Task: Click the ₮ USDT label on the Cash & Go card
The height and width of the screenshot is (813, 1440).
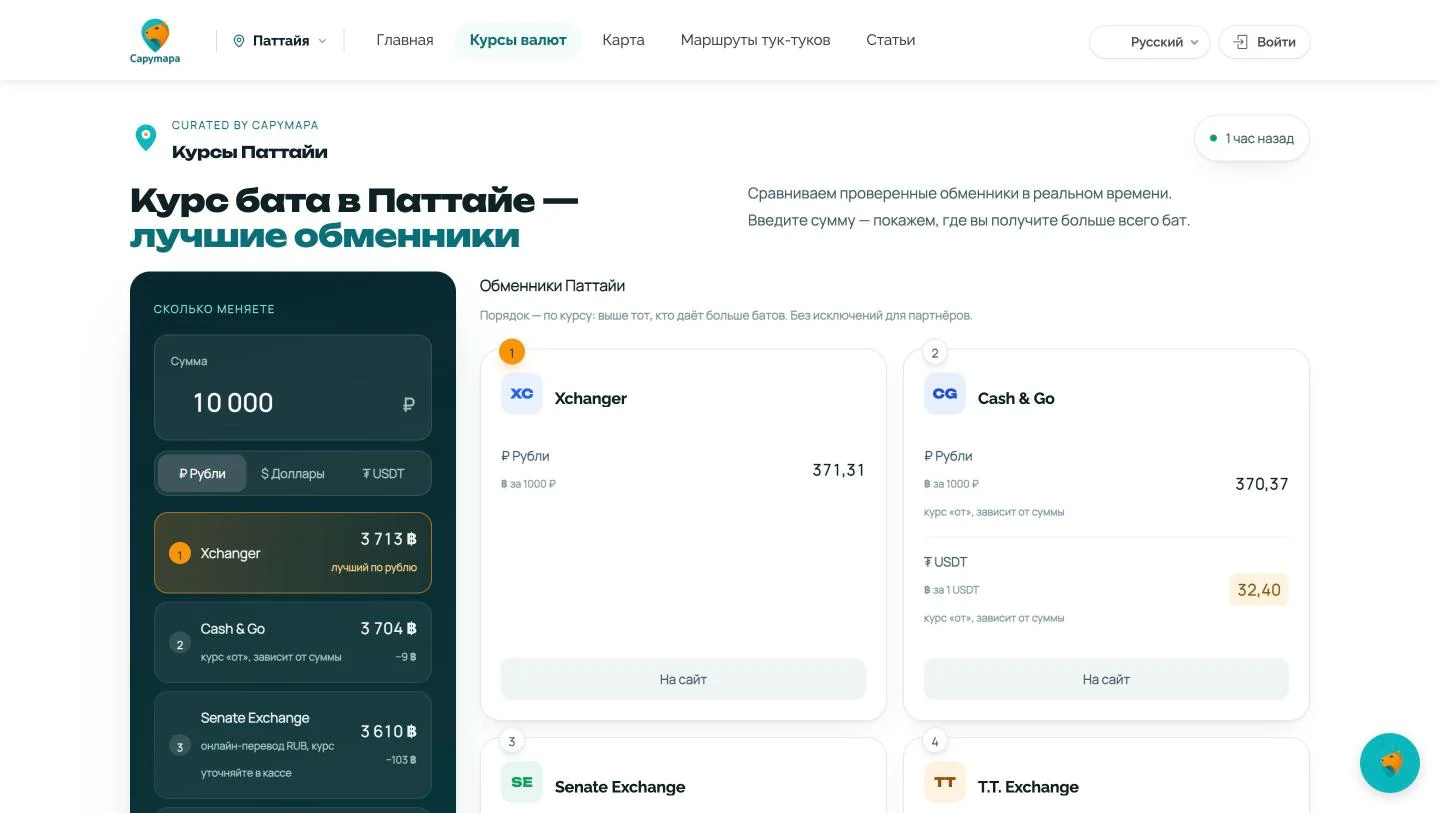Action: coord(946,562)
